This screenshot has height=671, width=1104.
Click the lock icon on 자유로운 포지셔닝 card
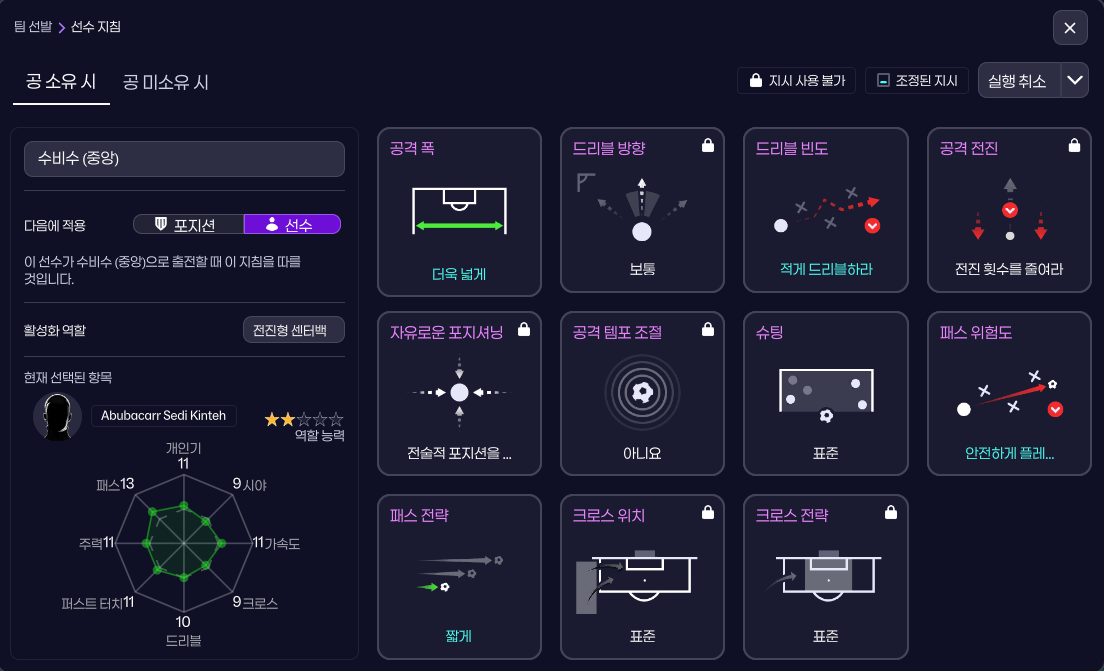pos(524,329)
